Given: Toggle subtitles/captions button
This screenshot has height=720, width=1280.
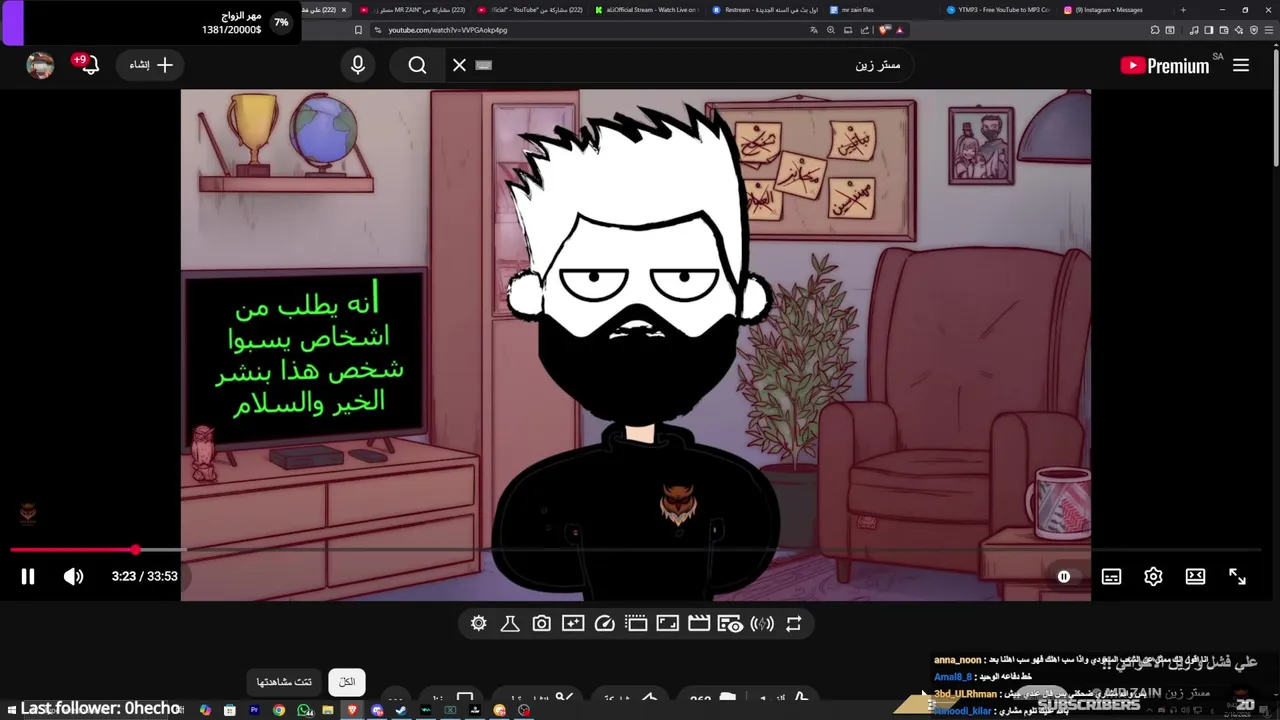Looking at the screenshot, I should (1111, 576).
